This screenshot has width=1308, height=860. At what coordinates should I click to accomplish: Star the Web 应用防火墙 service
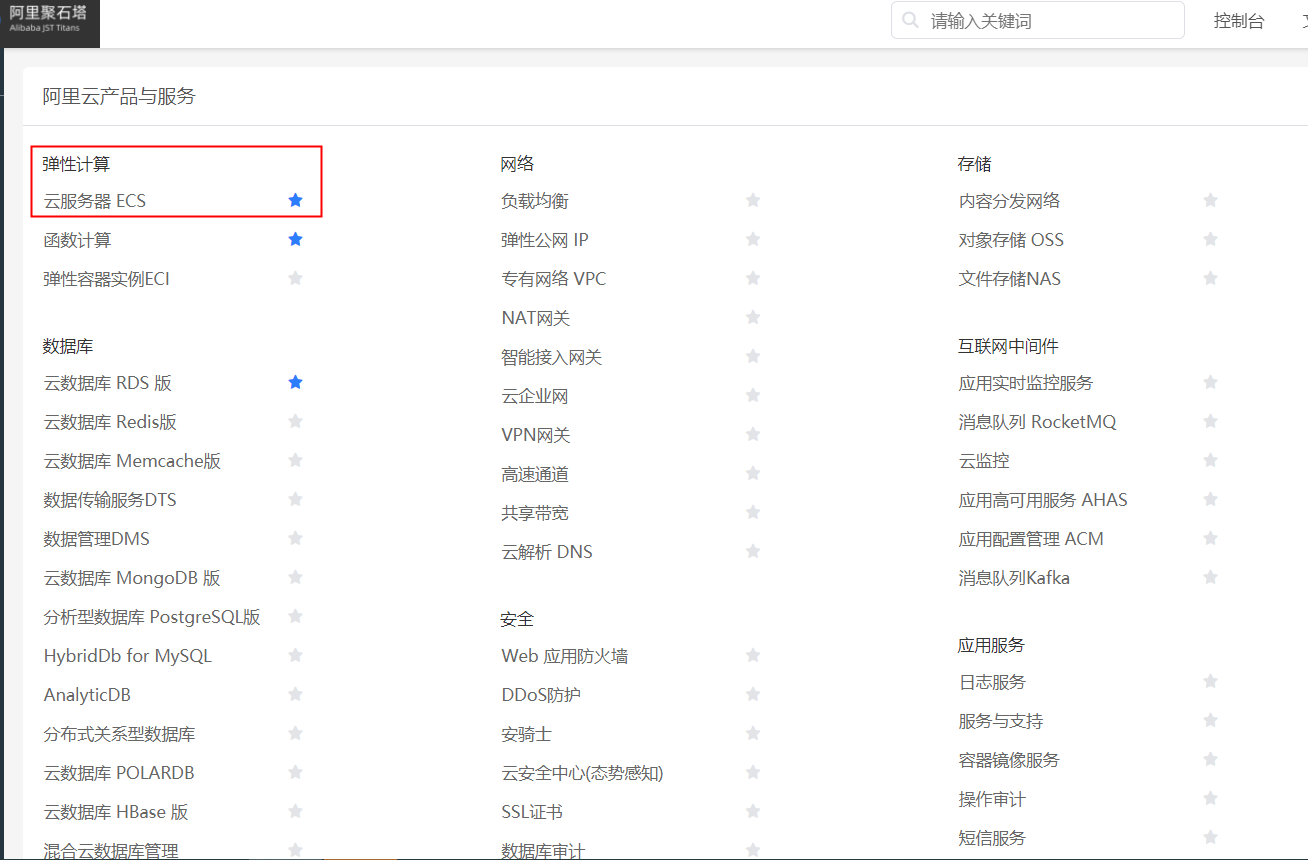[x=753, y=656]
